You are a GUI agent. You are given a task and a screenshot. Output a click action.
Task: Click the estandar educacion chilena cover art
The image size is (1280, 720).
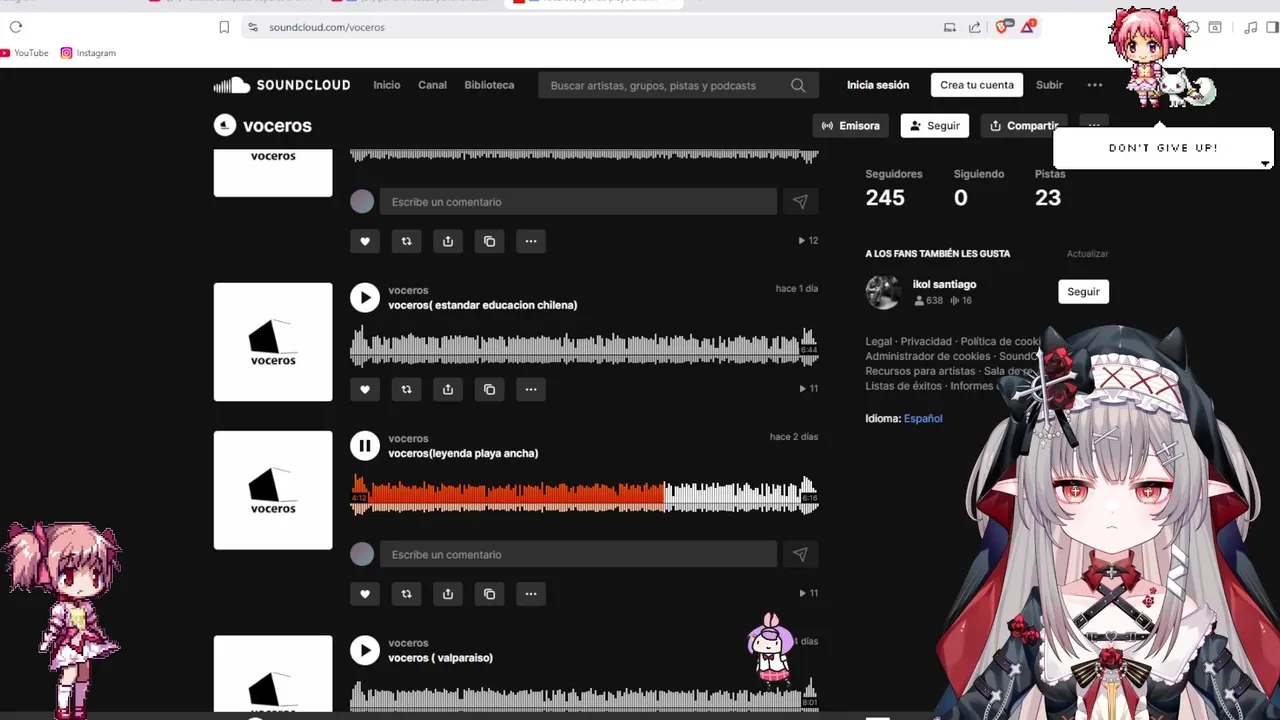coord(273,342)
